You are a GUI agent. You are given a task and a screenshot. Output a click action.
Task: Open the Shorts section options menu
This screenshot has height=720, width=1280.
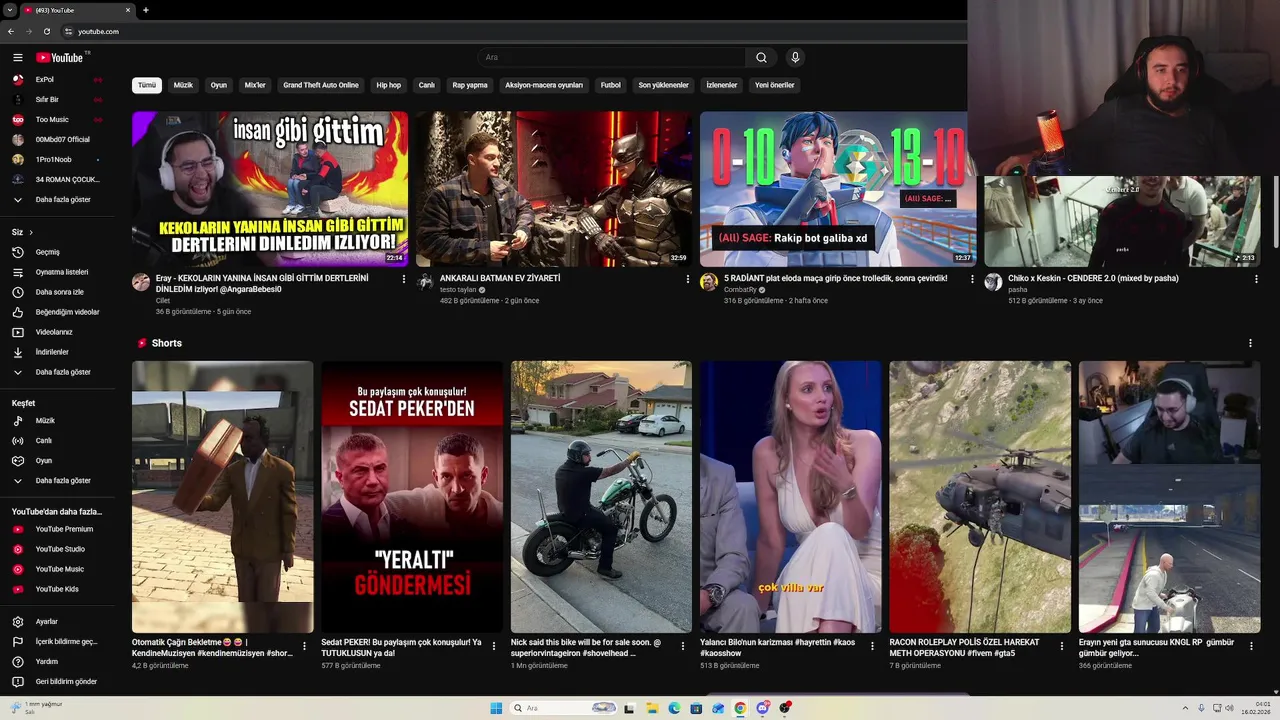point(1250,343)
